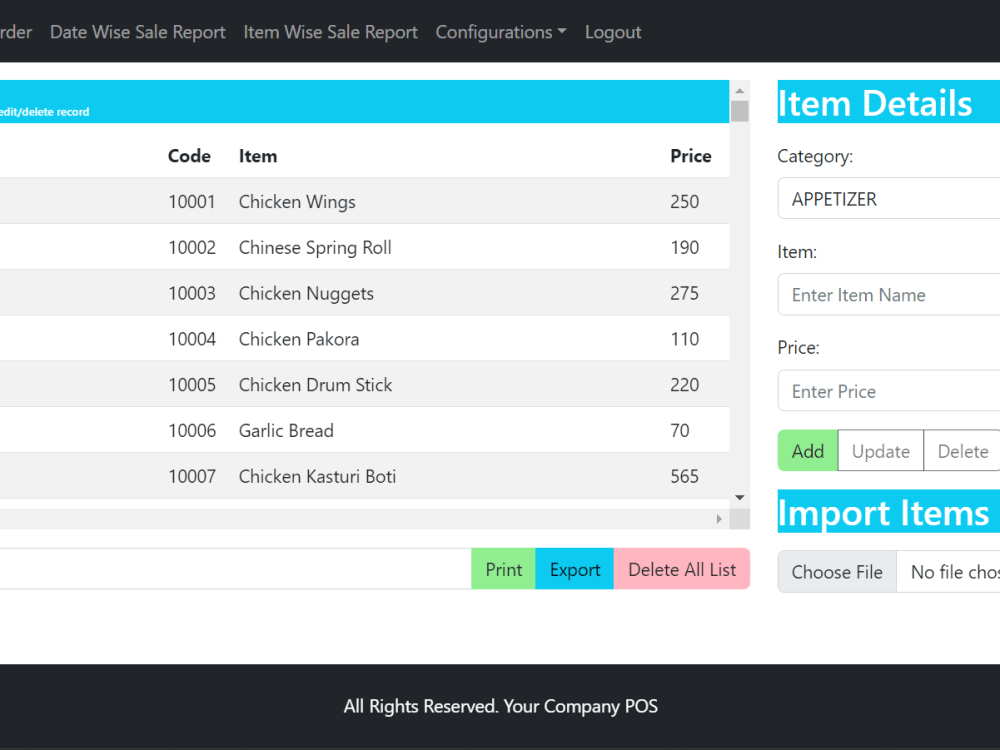Click price 275 cell
Screen dimensions: 1000x750
pos(684,293)
